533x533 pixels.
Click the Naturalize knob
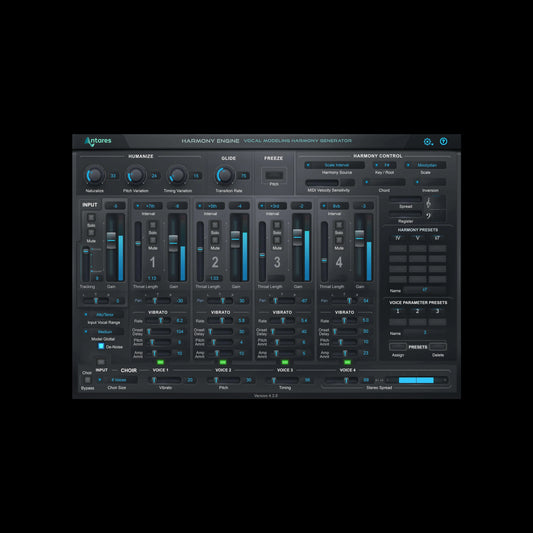tap(94, 175)
